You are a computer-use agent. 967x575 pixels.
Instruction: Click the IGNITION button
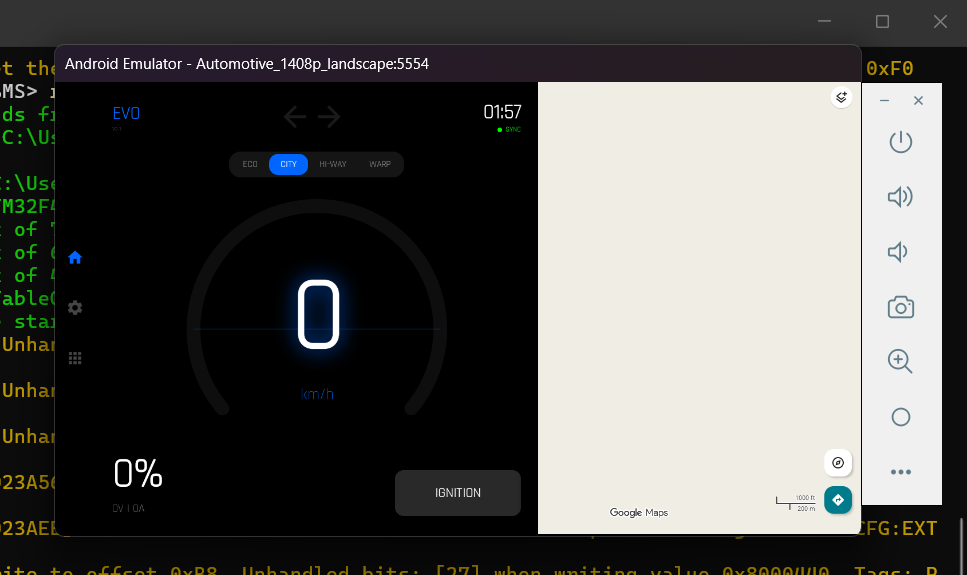click(x=458, y=493)
